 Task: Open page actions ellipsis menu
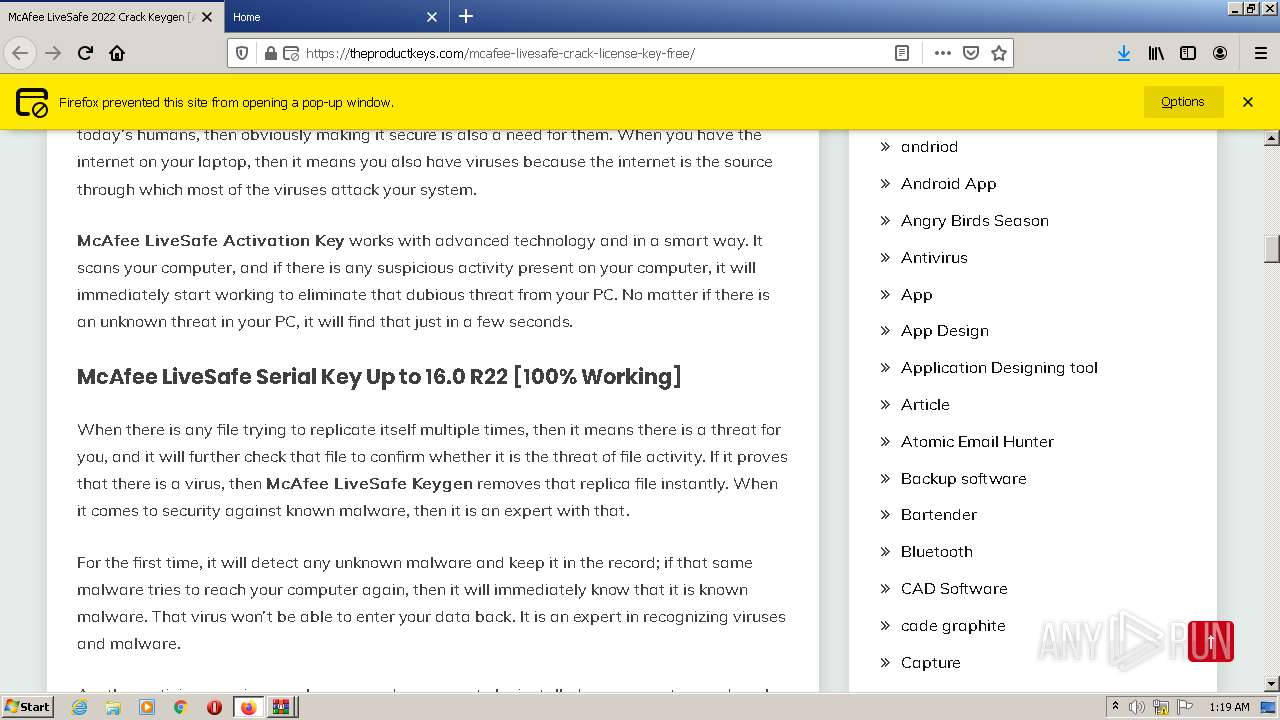[x=942, y=53]
